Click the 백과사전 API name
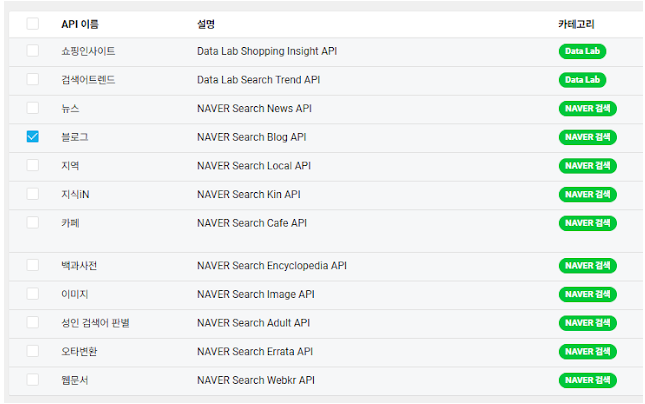 79,266
